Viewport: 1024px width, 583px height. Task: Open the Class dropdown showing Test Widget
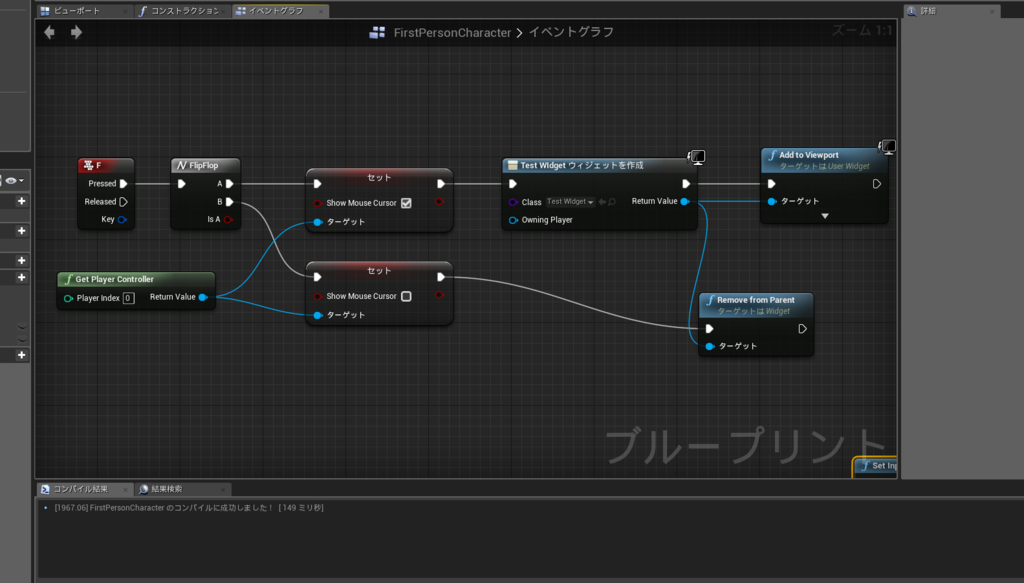pos(570,202)
